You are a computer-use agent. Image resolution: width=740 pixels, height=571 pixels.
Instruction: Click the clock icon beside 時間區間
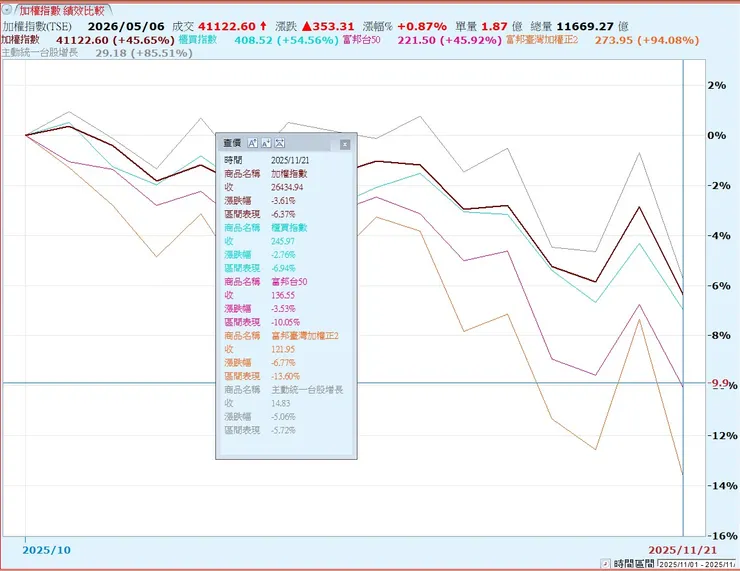[x=605, y=563]
